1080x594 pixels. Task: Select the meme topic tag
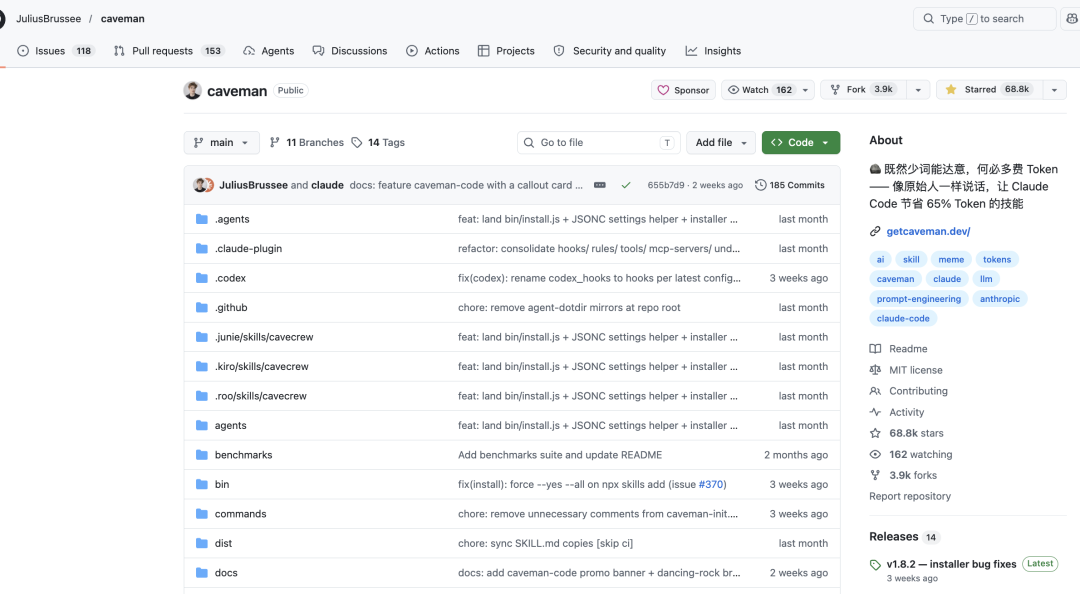click(951, 260)
